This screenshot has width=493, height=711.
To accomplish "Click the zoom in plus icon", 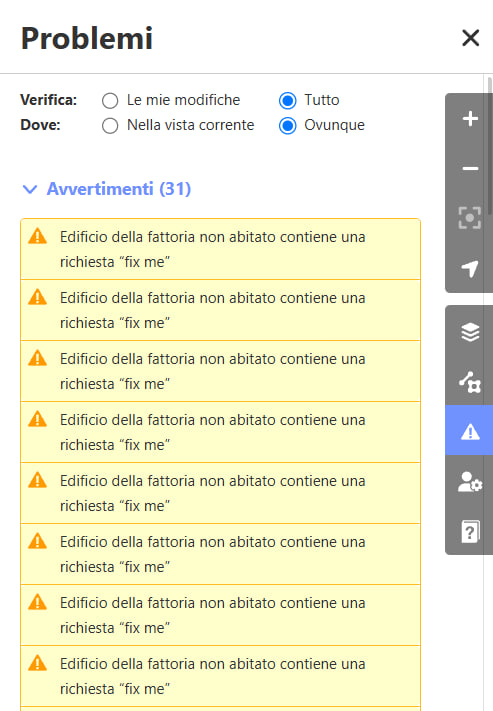I will [x=470, y=119].
